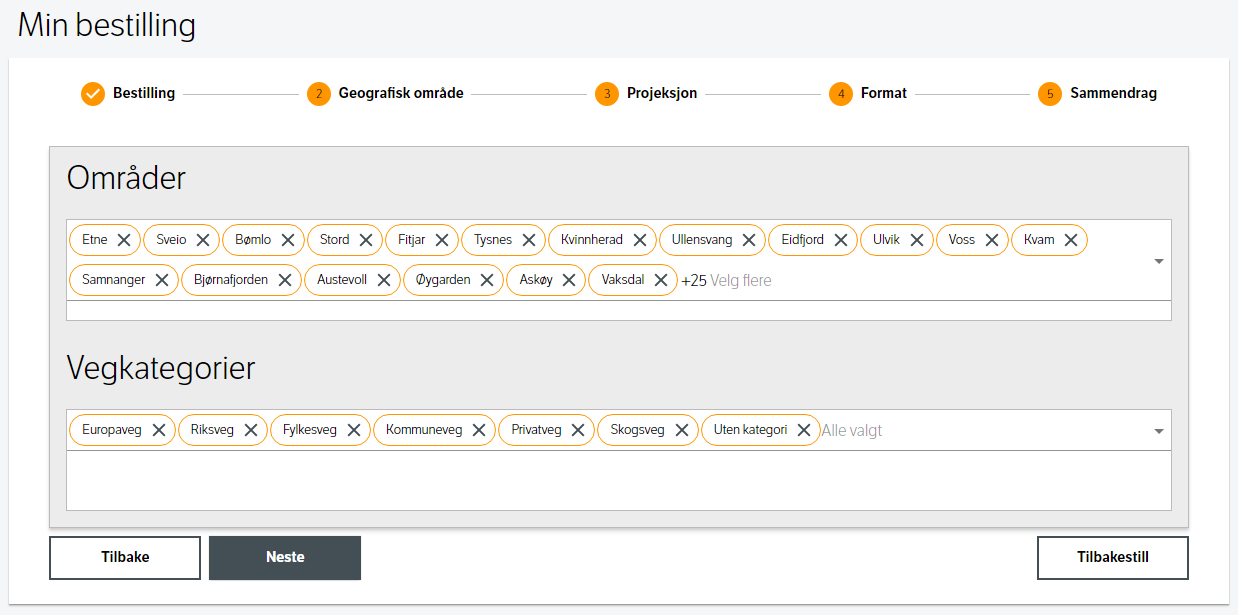Click the Etne chip label
Screen dimensions: 1238x615
click(x=95, y=240)
